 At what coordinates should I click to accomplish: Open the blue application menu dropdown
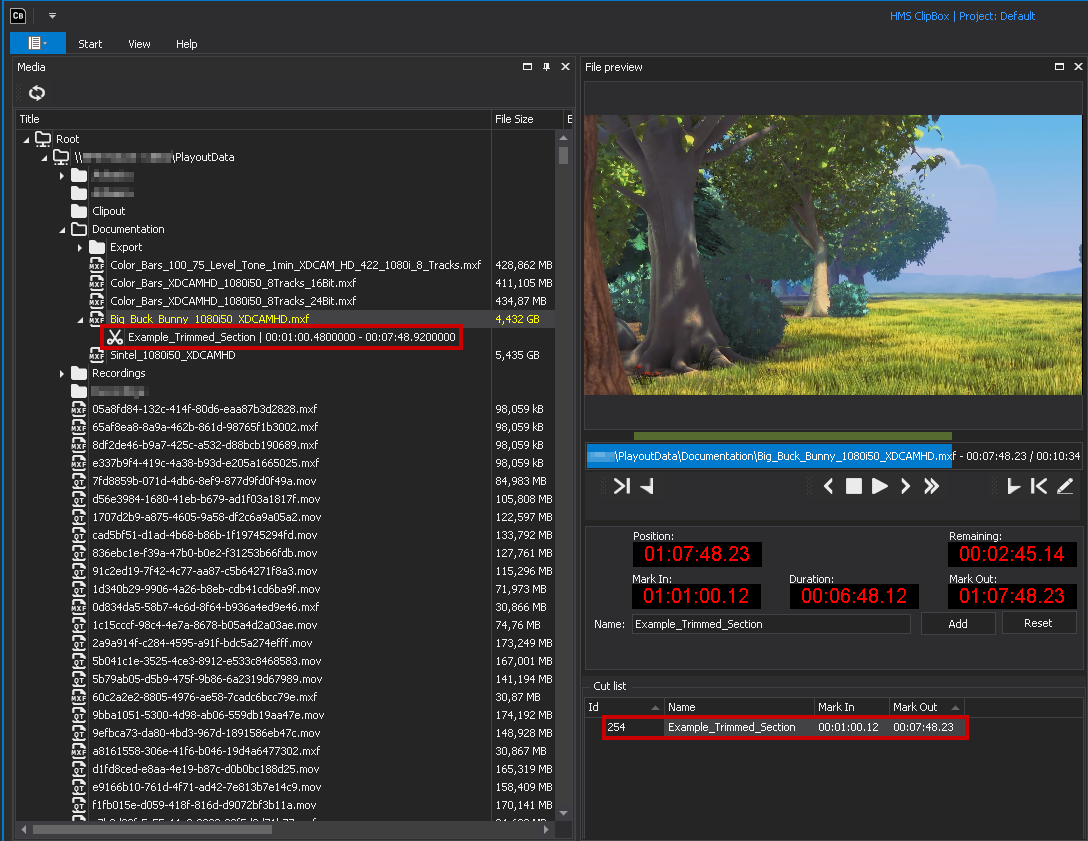pos(37,43)
